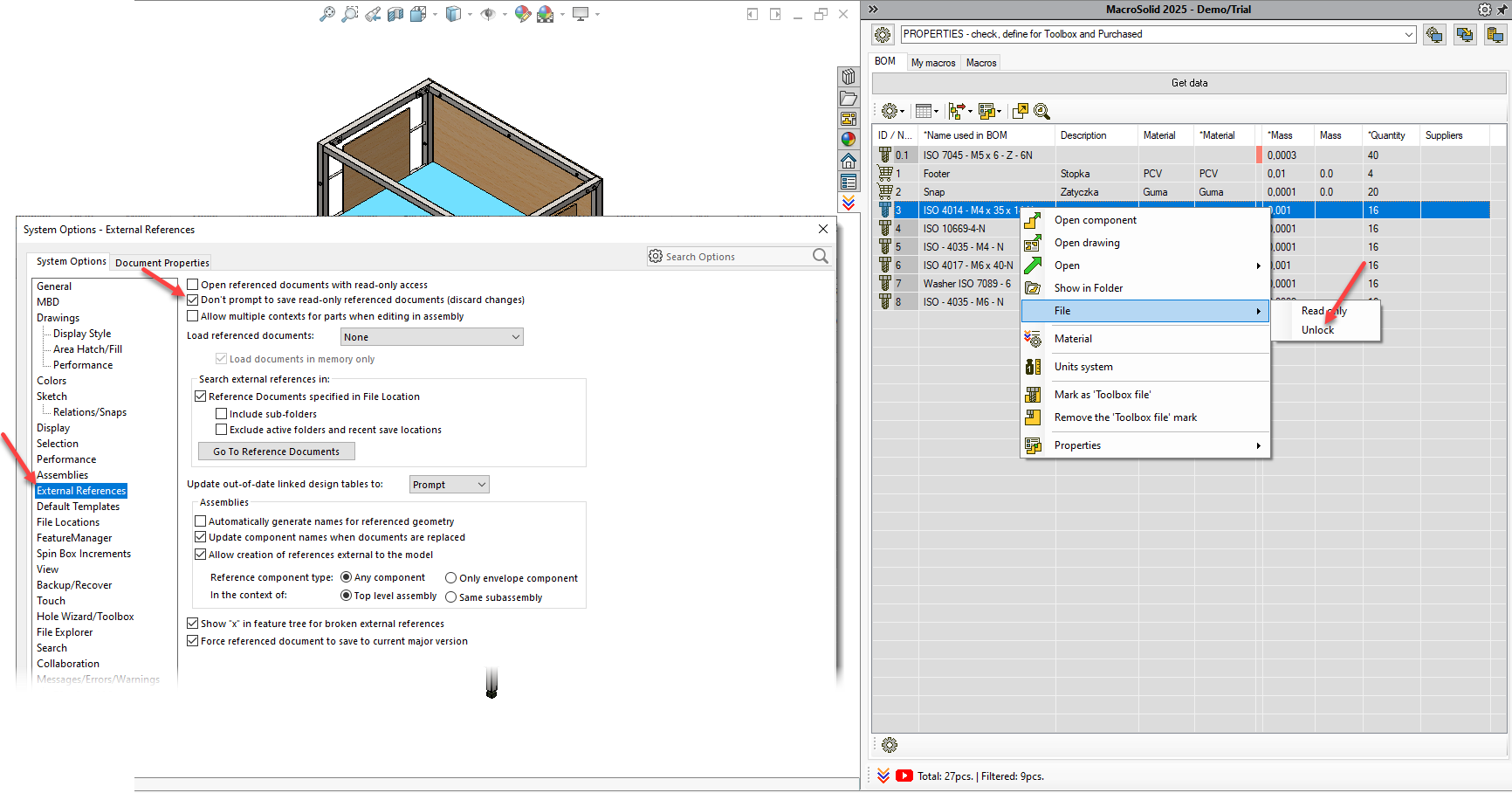
Task: Toggle Reference Documents specified in File Location
Action: 201,396
